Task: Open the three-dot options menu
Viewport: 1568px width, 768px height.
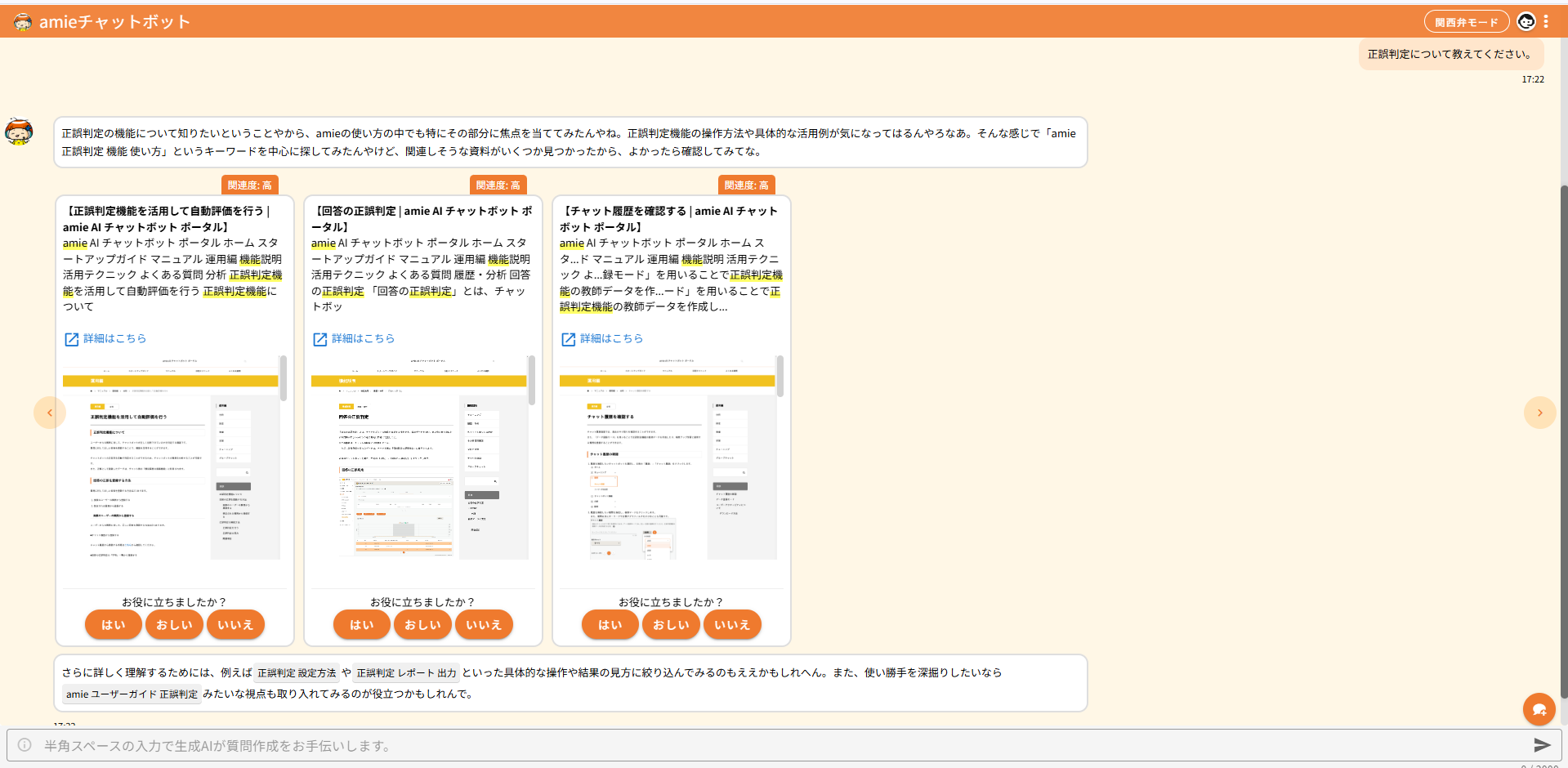Action: pyautogui.click(x=1546, y=22)
